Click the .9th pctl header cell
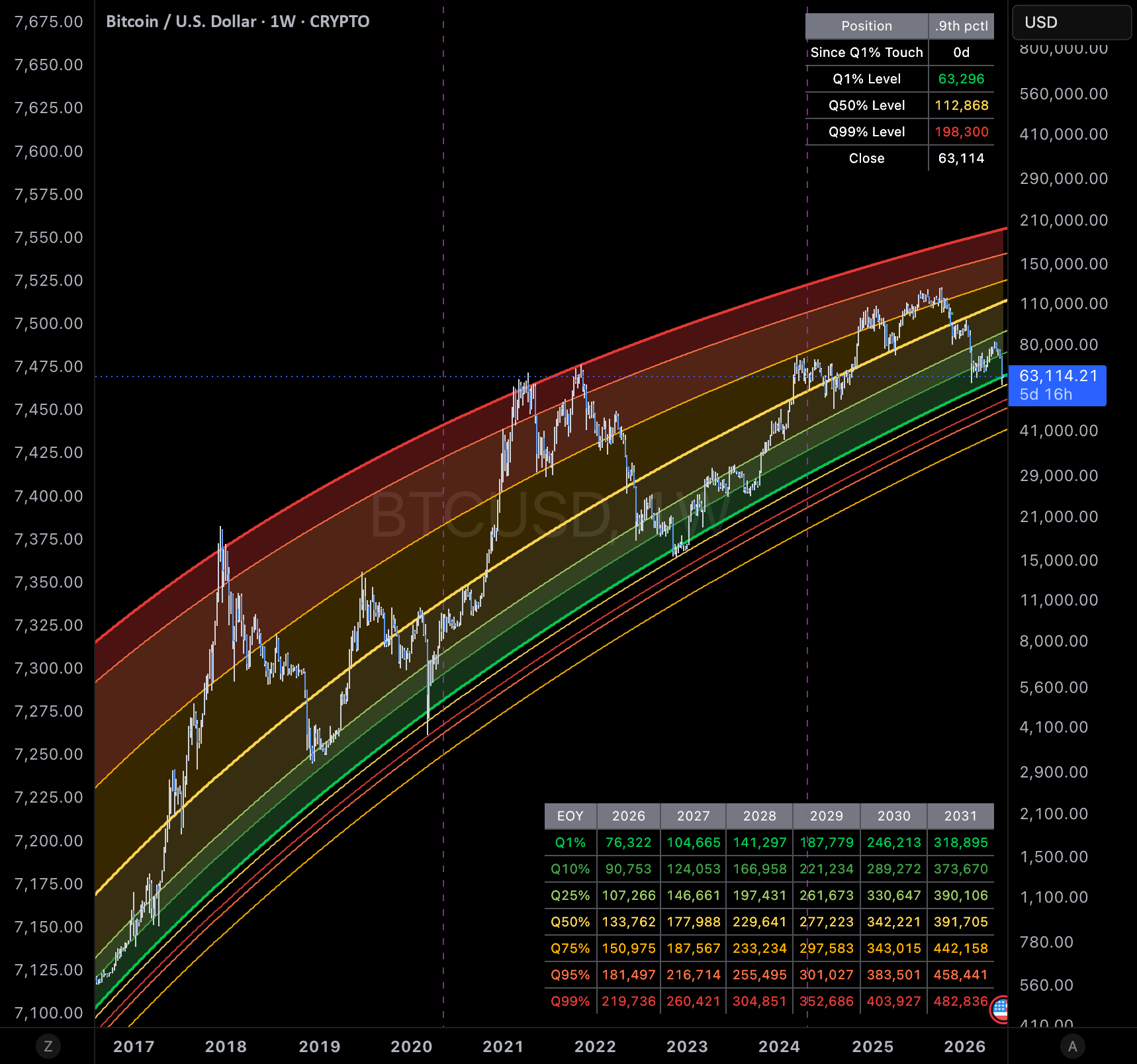The width and height of the screenshot is (1137, 1064). pos(961,26)
